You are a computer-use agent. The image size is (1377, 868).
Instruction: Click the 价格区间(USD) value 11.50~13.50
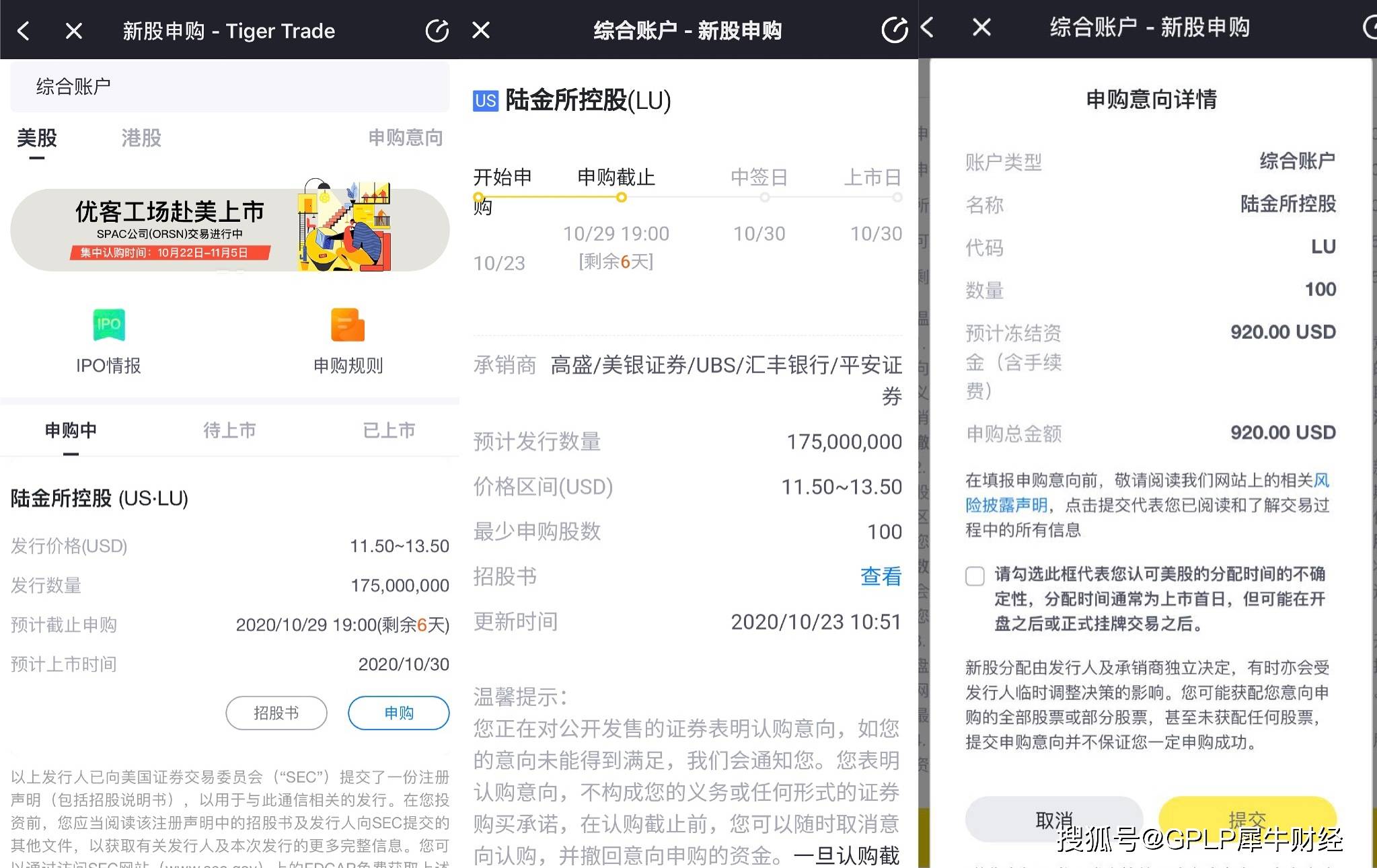pos(842,487)
